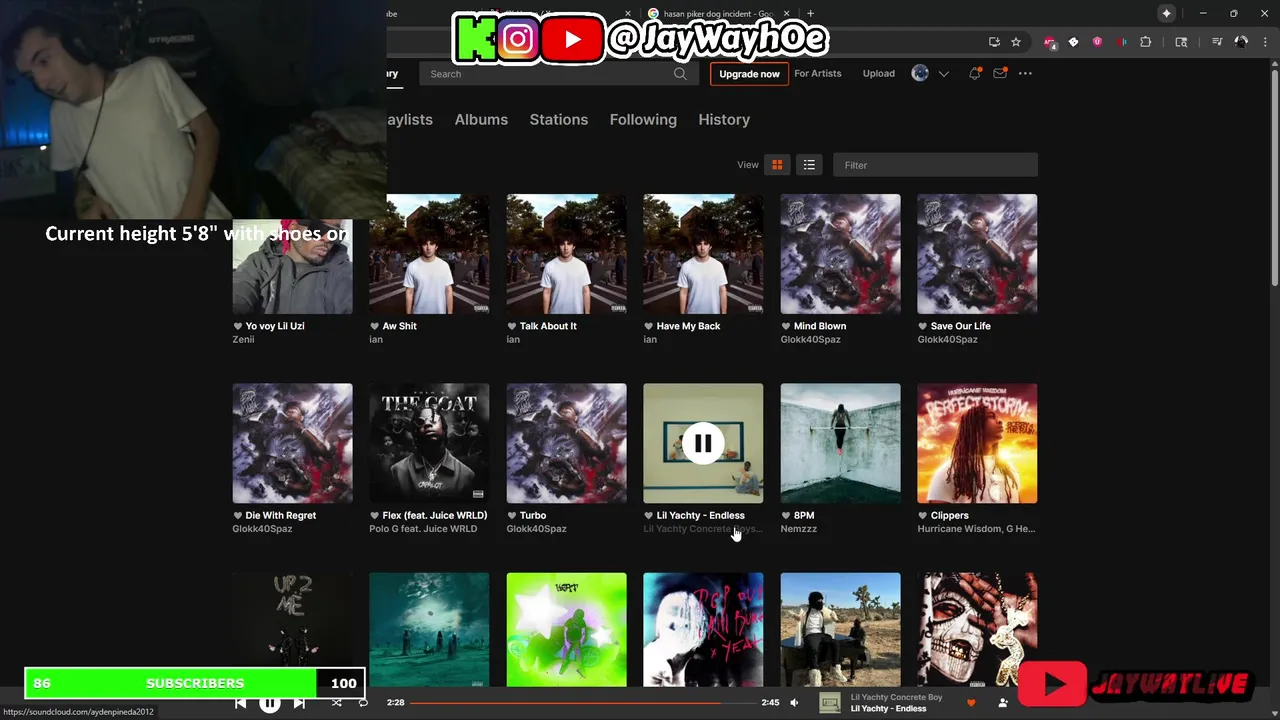Open a new browser tab
This screenshot has height=720, width=1280.
click(x=810, y=14)
